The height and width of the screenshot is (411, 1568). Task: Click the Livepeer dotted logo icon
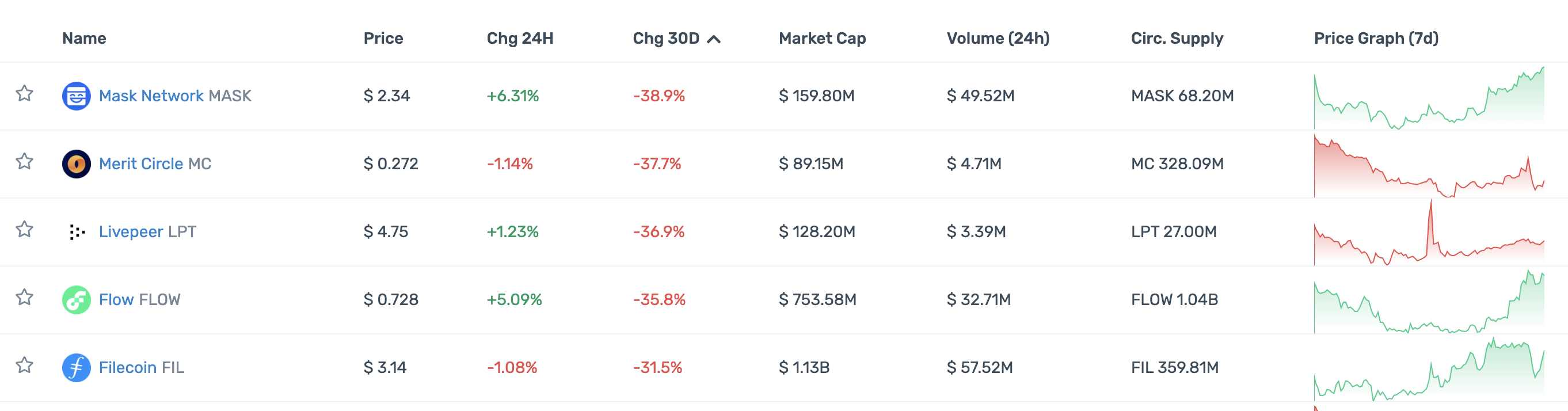[x=76, y=232]
